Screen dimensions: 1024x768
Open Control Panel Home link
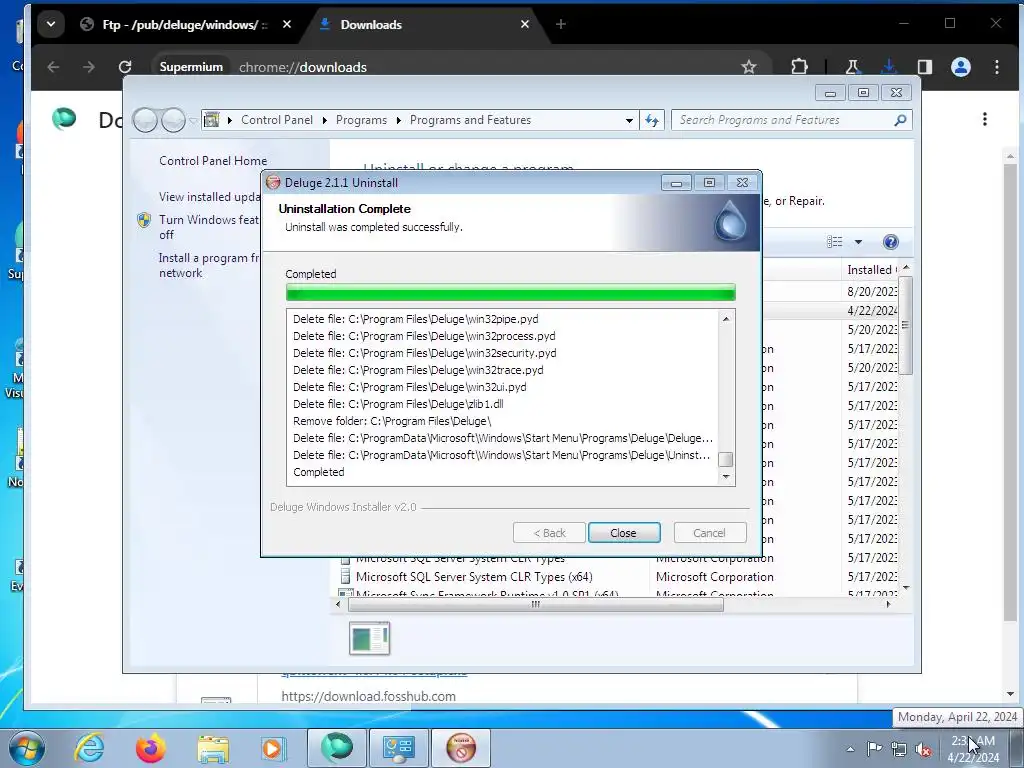click(x=213, y=161)
